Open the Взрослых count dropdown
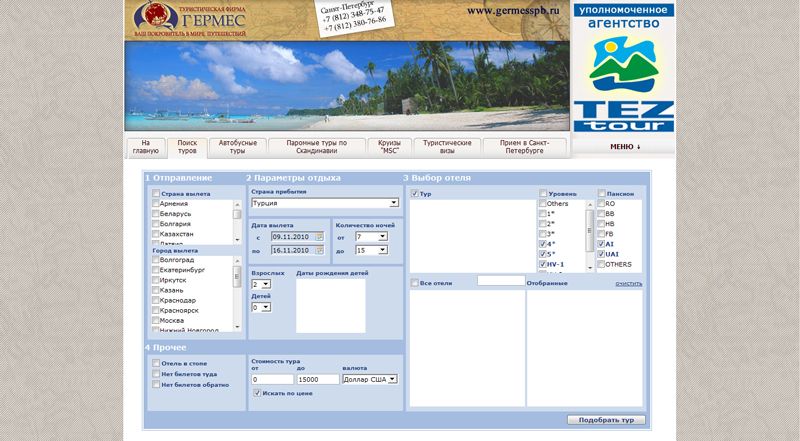The height and width of the screenshot is (441, 800). [x=261, y=284]
